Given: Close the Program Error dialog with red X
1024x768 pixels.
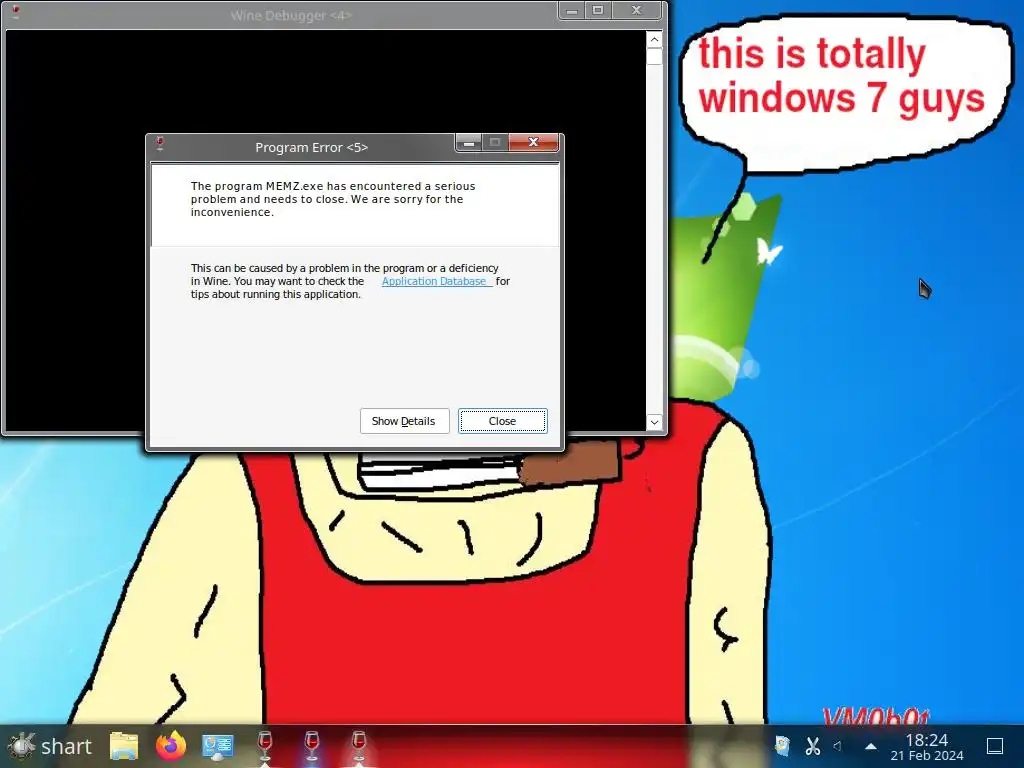Looking at the screenshot, I should tap(534, 142).
